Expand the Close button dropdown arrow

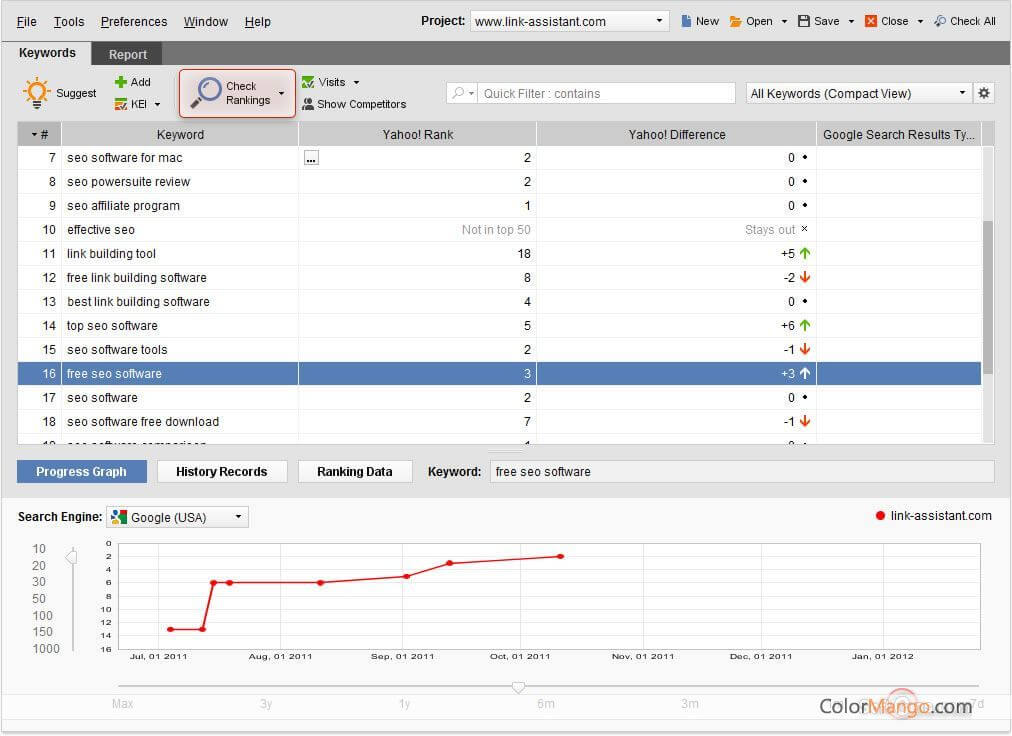(x=920, y=21)
